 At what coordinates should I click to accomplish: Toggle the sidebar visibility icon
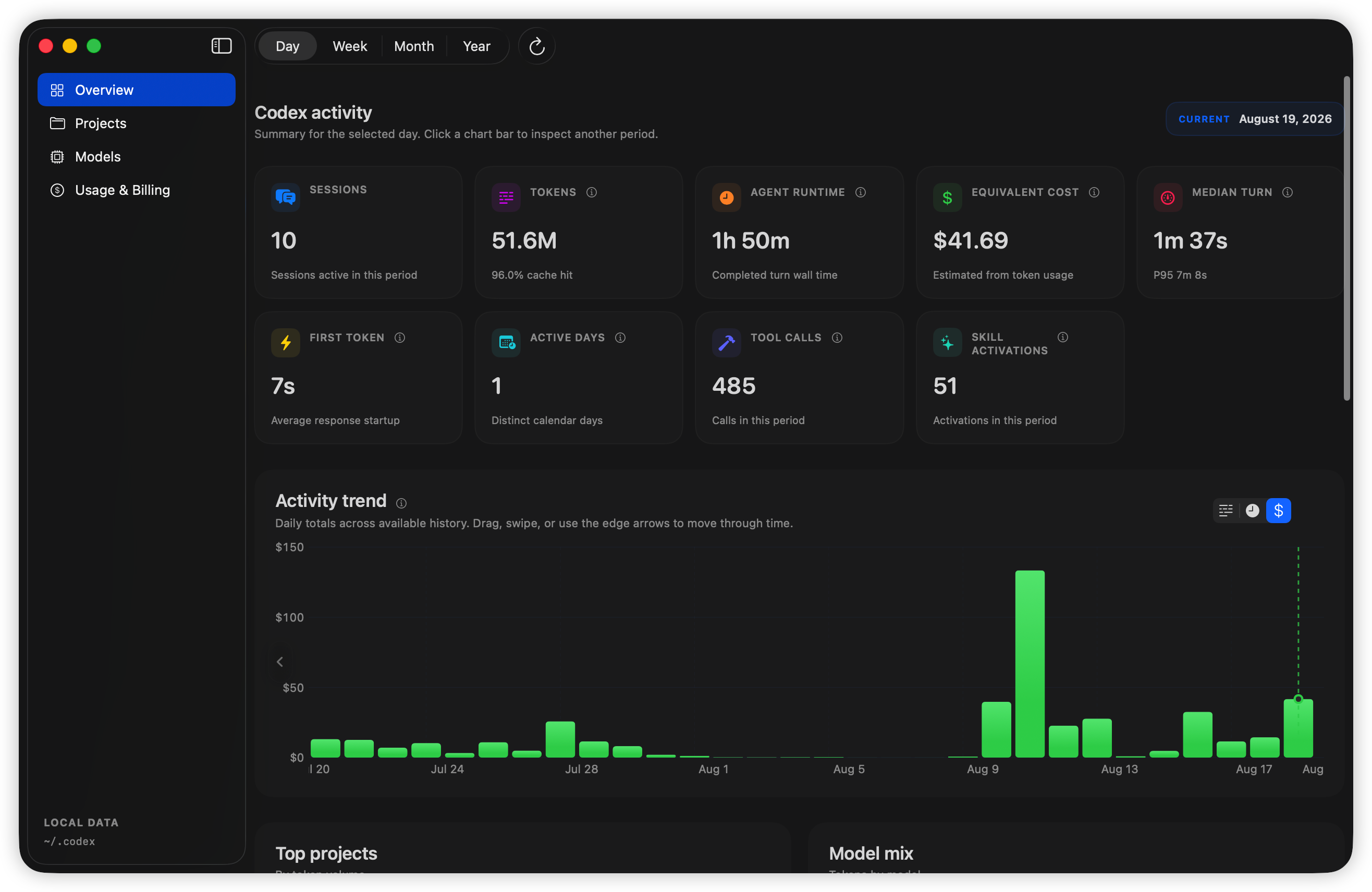(x=222, y=46)
